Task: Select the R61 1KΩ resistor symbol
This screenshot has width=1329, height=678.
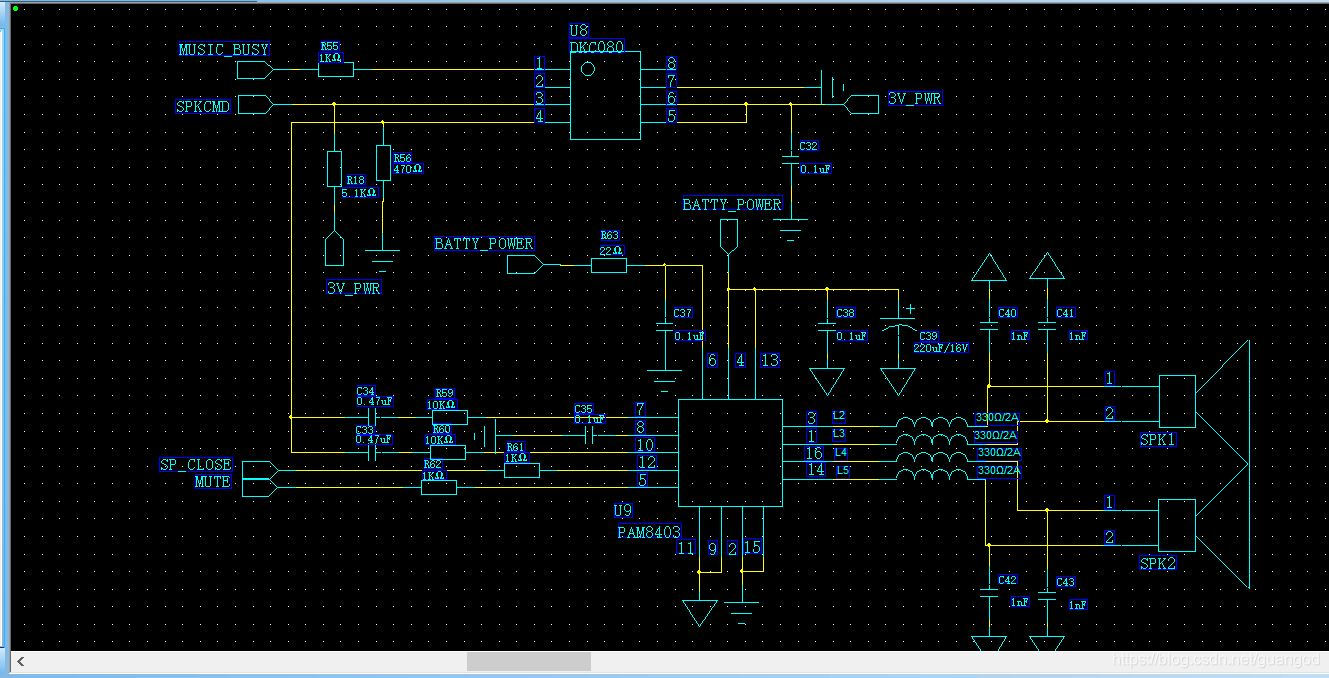Action: (x=522, y=470)
